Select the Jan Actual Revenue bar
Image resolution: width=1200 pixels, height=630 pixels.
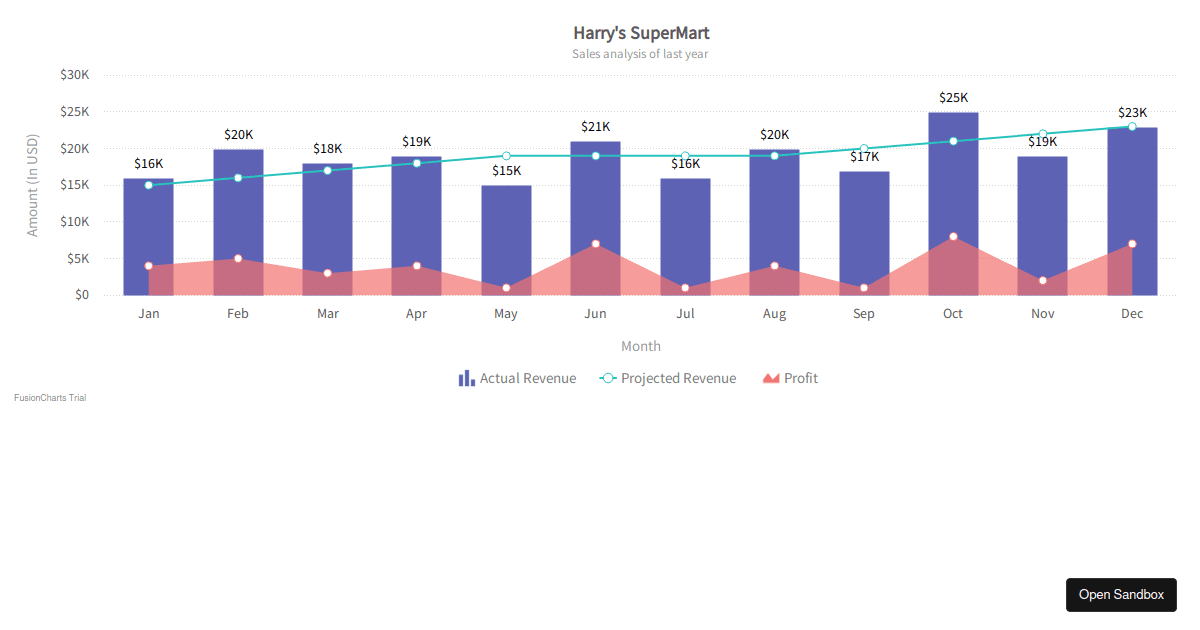(x=149, y=237)
